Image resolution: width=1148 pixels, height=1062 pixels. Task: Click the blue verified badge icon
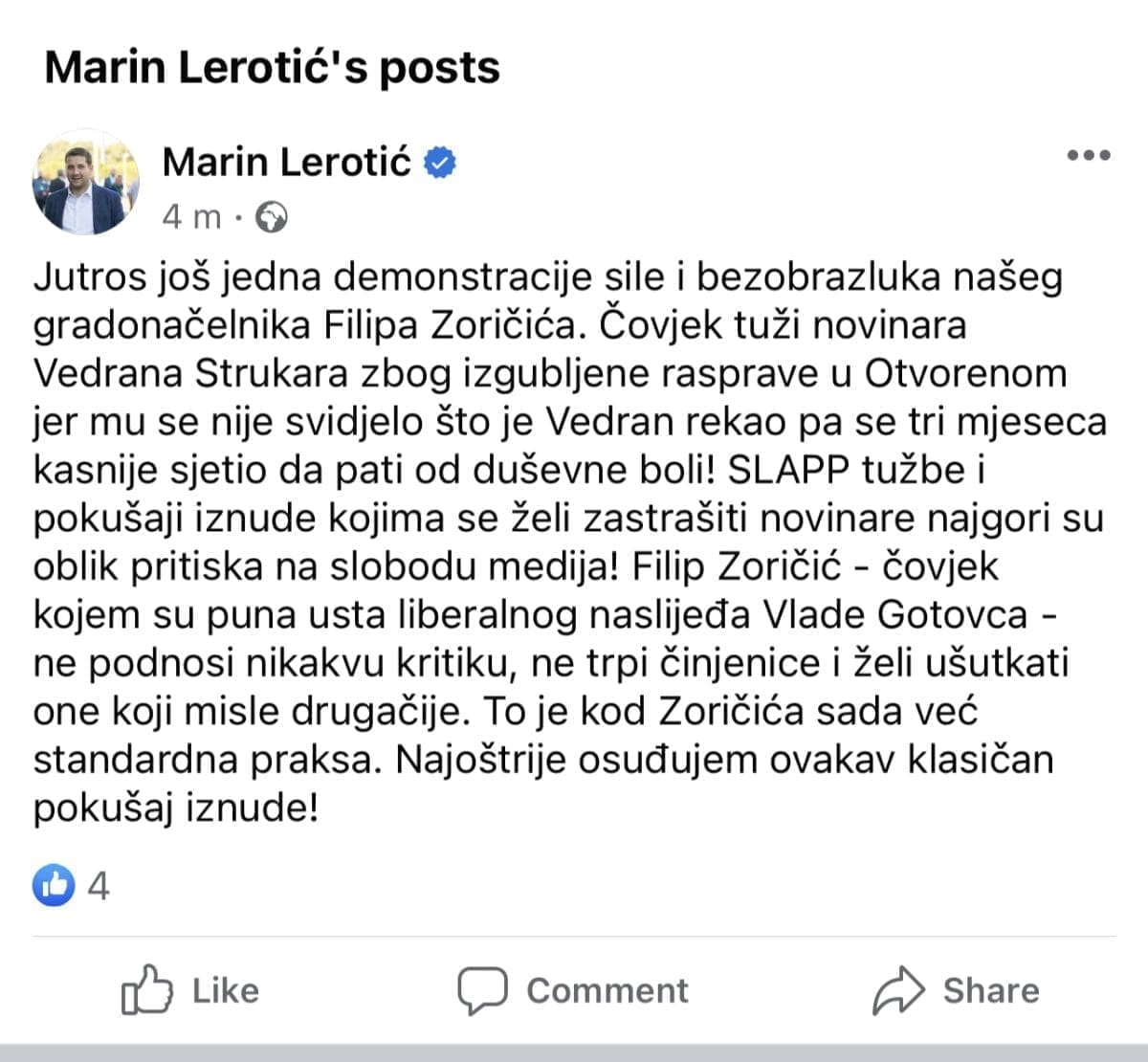click(x=439, y=162)
